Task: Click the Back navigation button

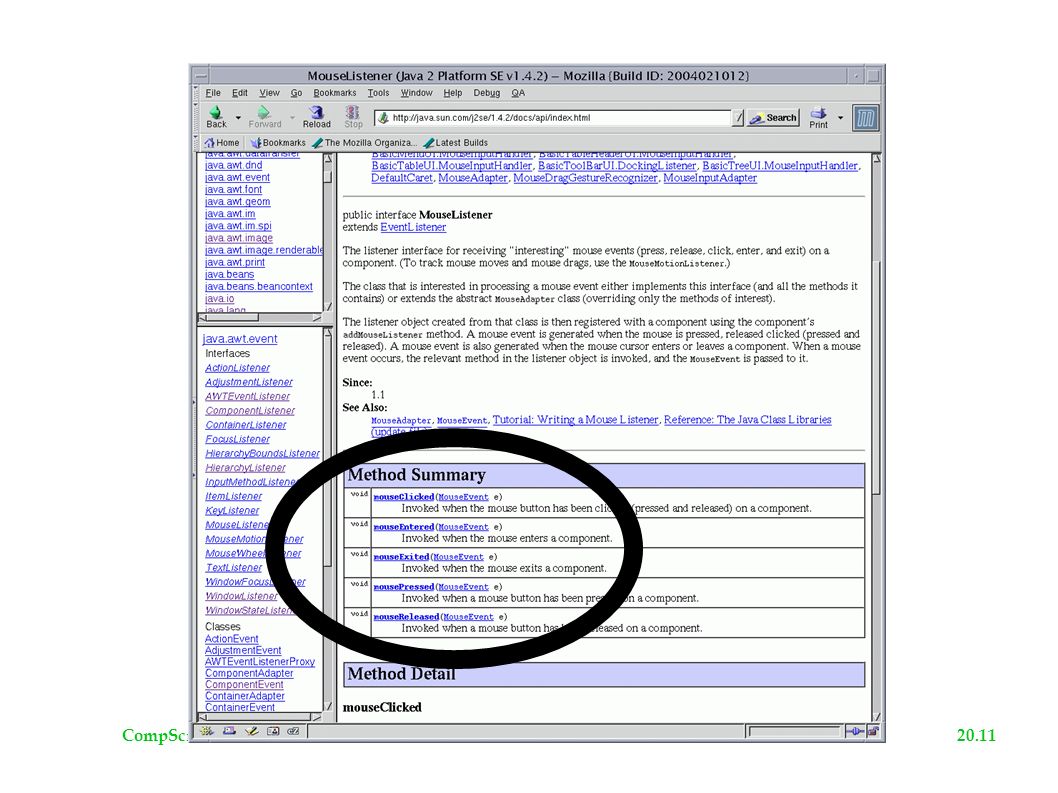Action: (217, 117)
